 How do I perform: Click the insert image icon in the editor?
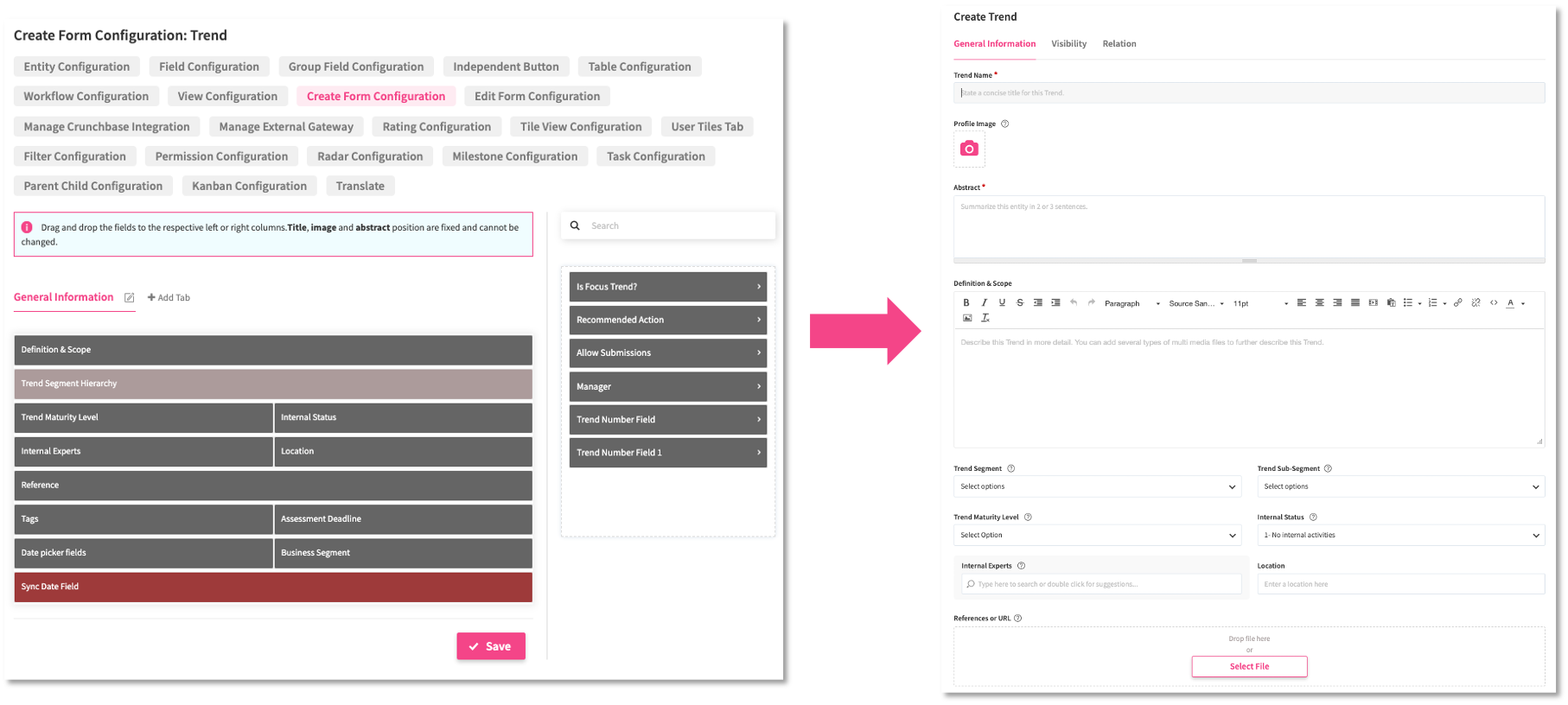(967, 318)
